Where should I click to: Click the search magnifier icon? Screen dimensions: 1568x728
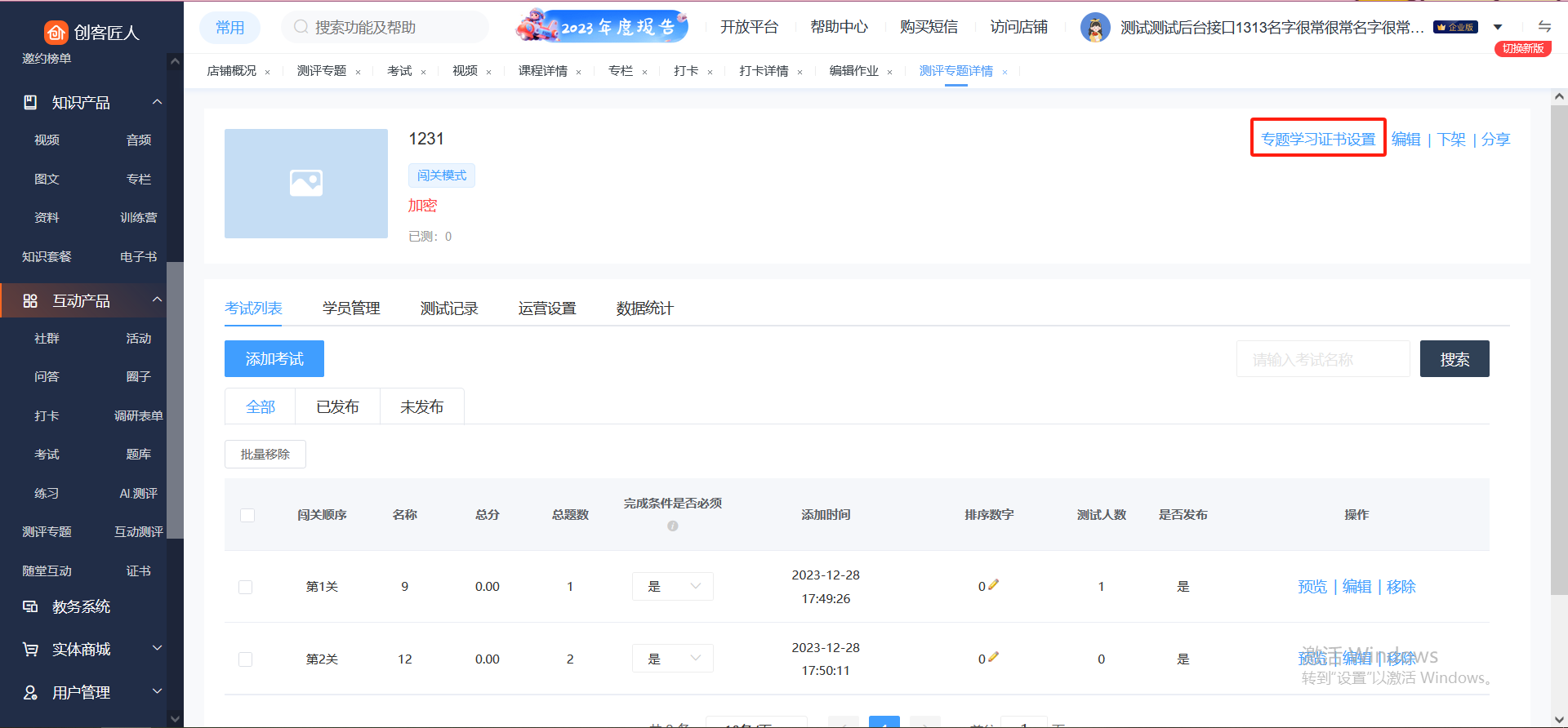pyautogui.click(x=301, y=27)
